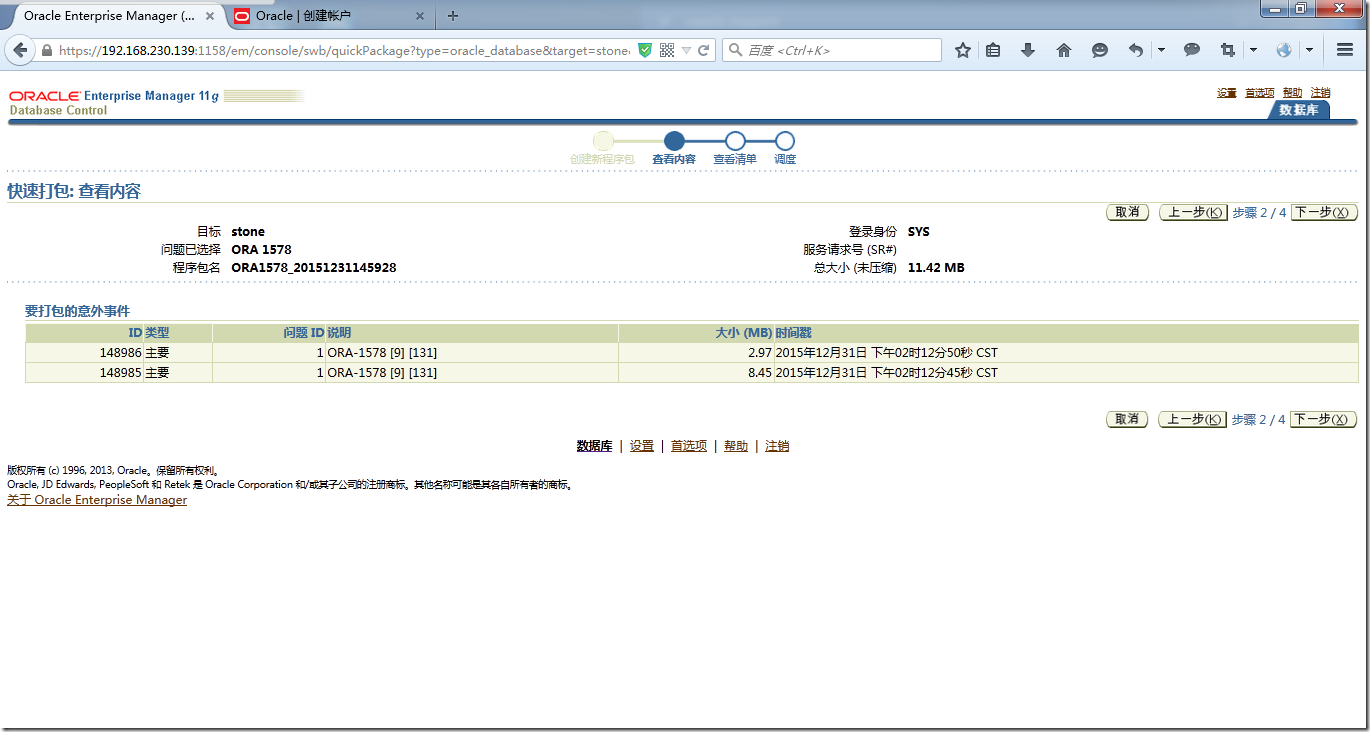Click the top 上一步(K) button
1370x732 pixels.
coord(1193,212)
